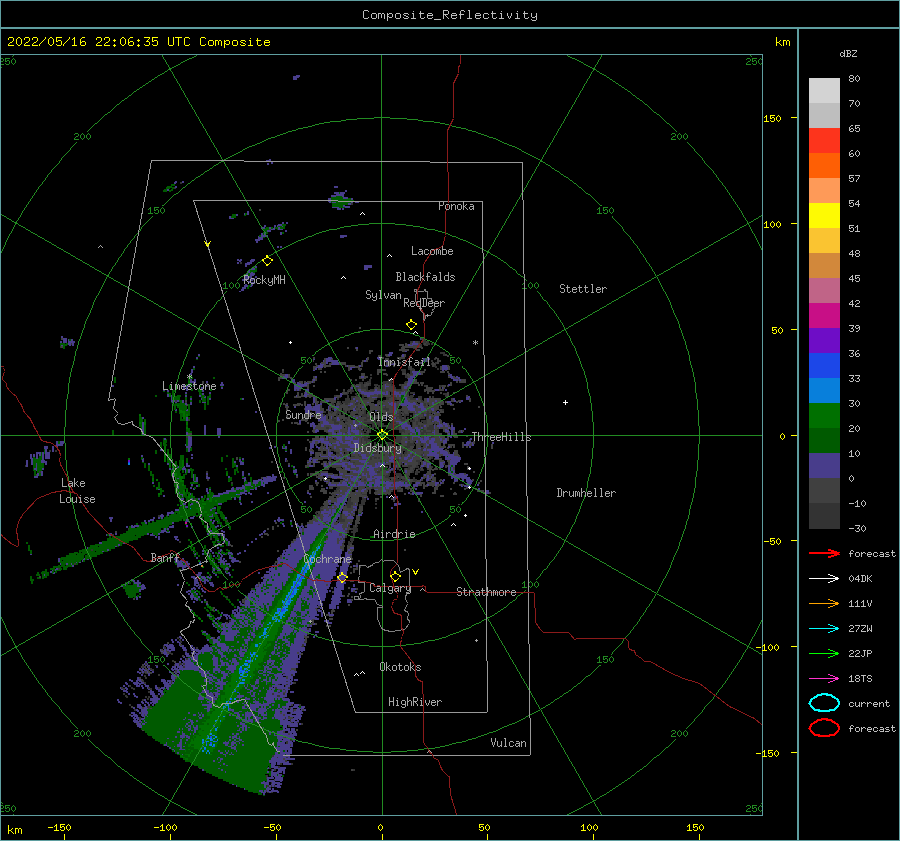
Task: Click the HighRiver town label
Action: click(x=415, y=702)
